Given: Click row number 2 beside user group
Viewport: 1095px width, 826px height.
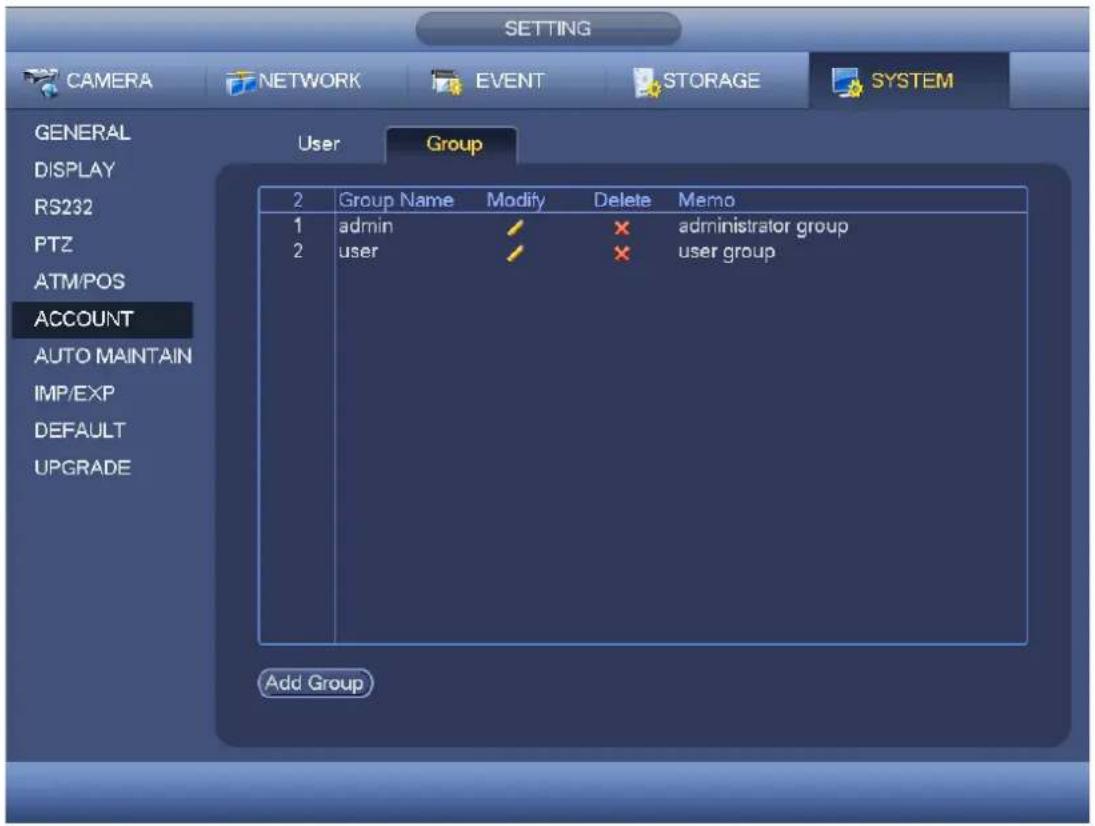Looking at the screenshot, I should click(298, 251).
